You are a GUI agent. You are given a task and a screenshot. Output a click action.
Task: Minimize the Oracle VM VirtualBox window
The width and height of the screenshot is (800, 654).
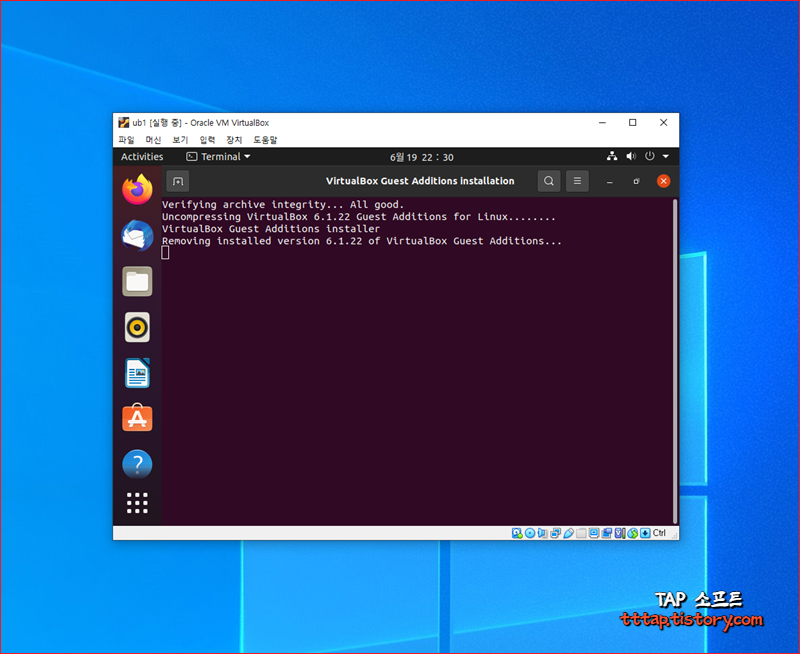coord(603,122)
